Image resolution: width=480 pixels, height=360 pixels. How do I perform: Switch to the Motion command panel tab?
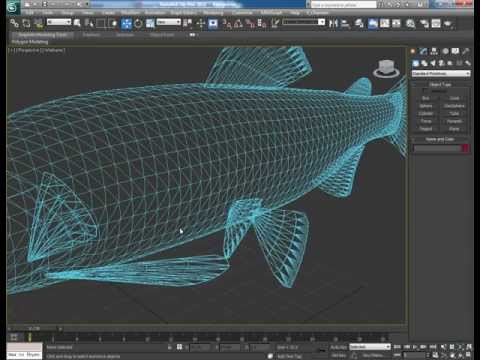pos(445,51)
